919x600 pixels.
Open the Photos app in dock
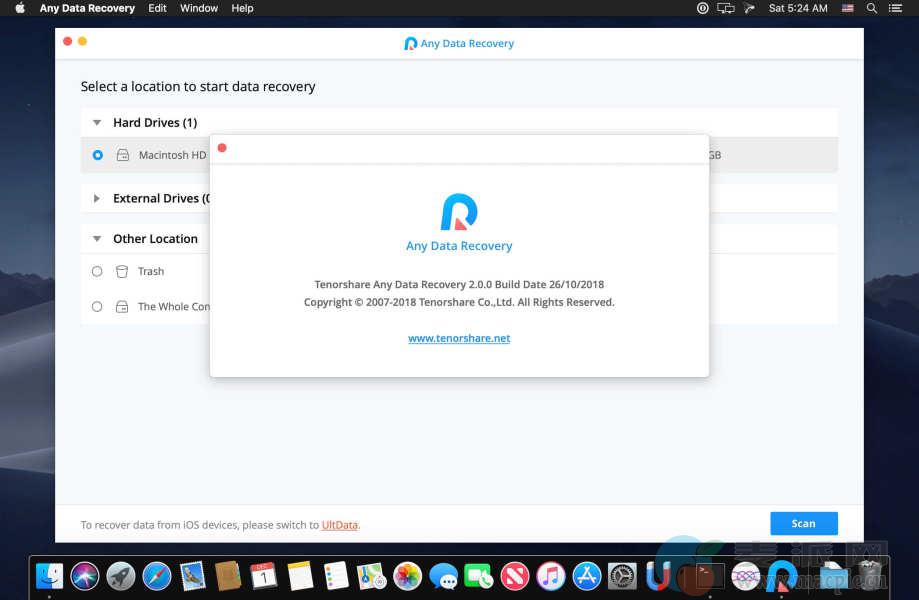point(407,576)
